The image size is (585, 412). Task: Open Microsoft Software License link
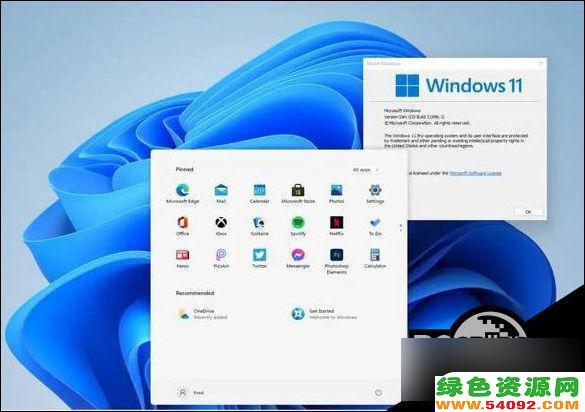[475, 173]
